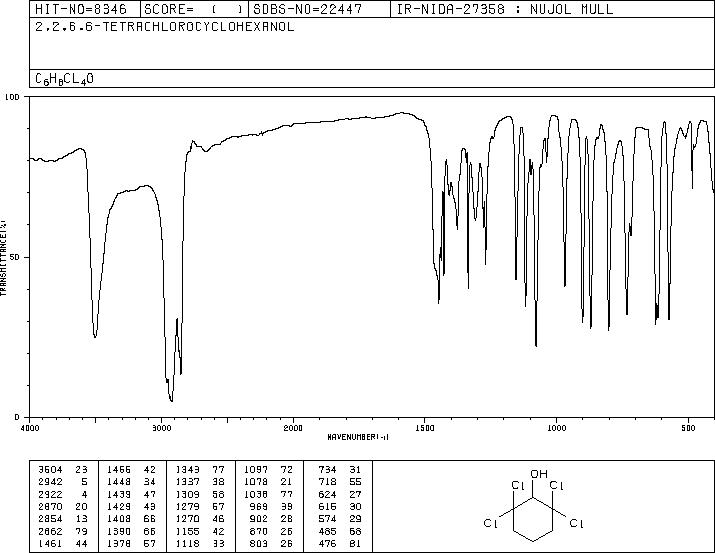Select the 1279 peak entry in the table
Screen dimensions: 715x553
(200, 506)
